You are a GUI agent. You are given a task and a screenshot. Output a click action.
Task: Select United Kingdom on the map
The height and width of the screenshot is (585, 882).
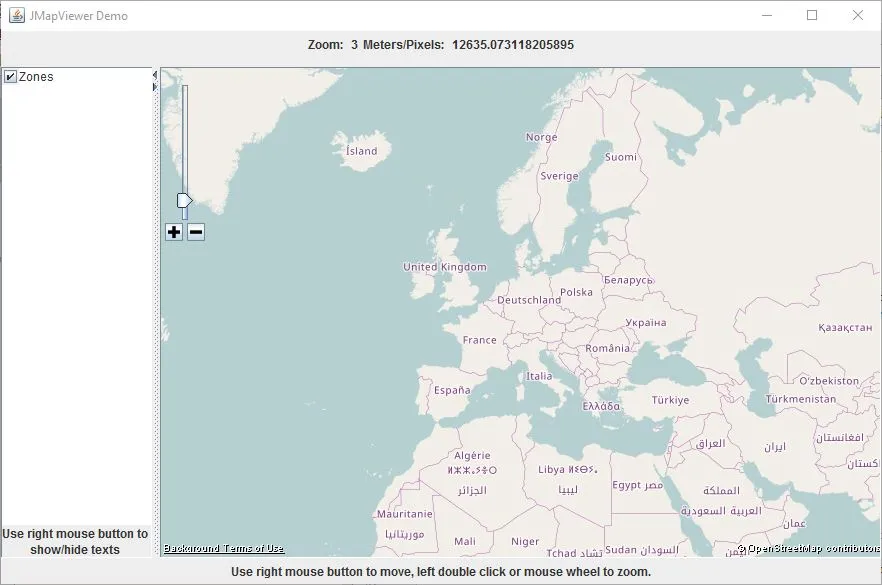(443, 267)
